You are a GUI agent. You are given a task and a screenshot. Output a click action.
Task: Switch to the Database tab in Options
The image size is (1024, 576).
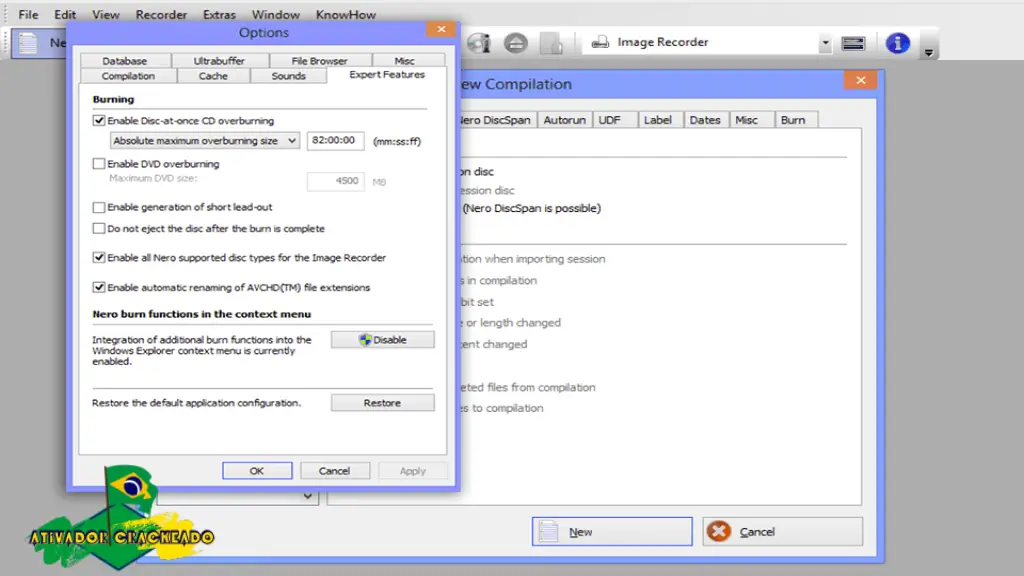coord(125,61)
